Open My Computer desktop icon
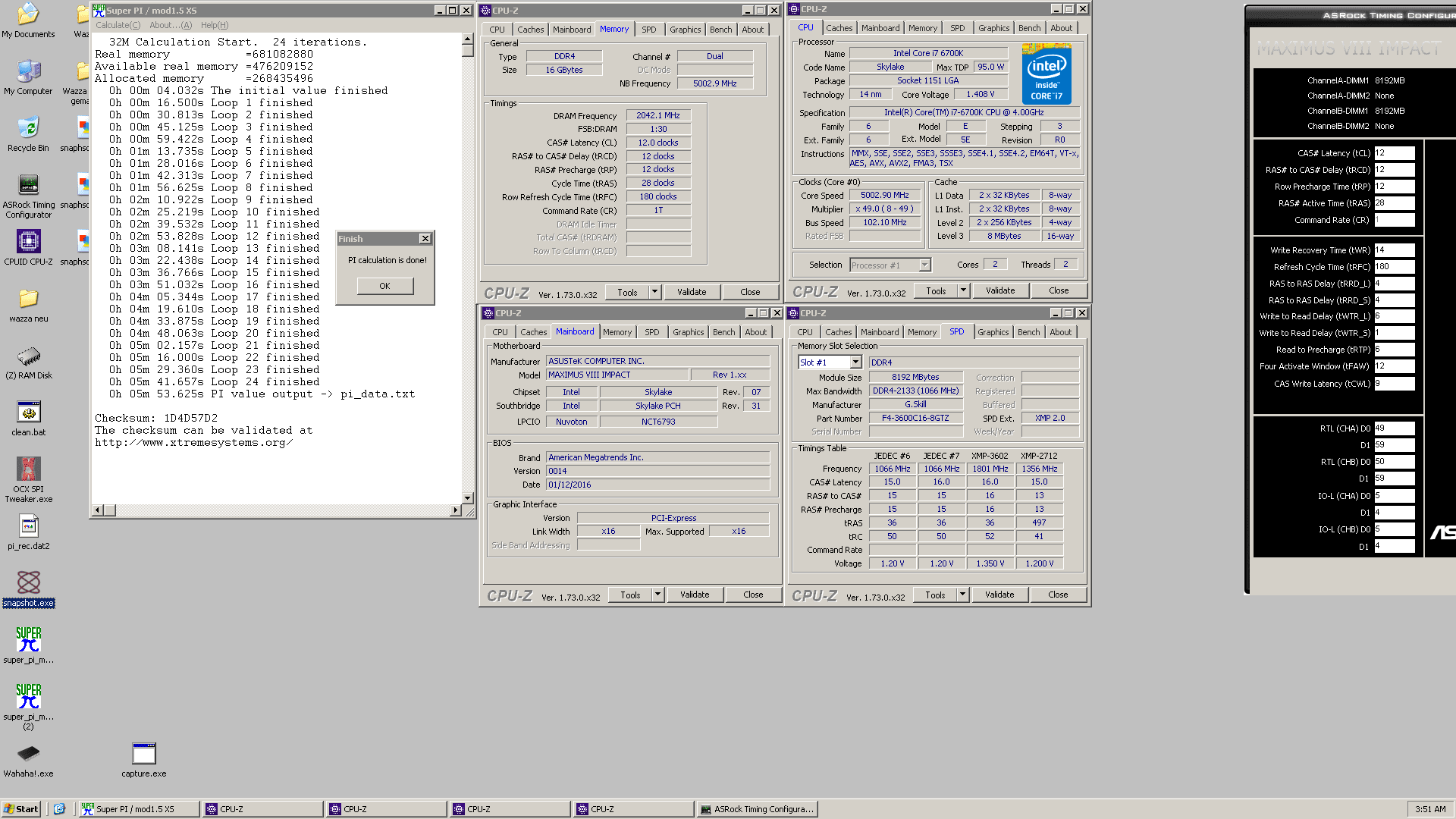Screen dimensions: 1456x819 coord(28,72)
